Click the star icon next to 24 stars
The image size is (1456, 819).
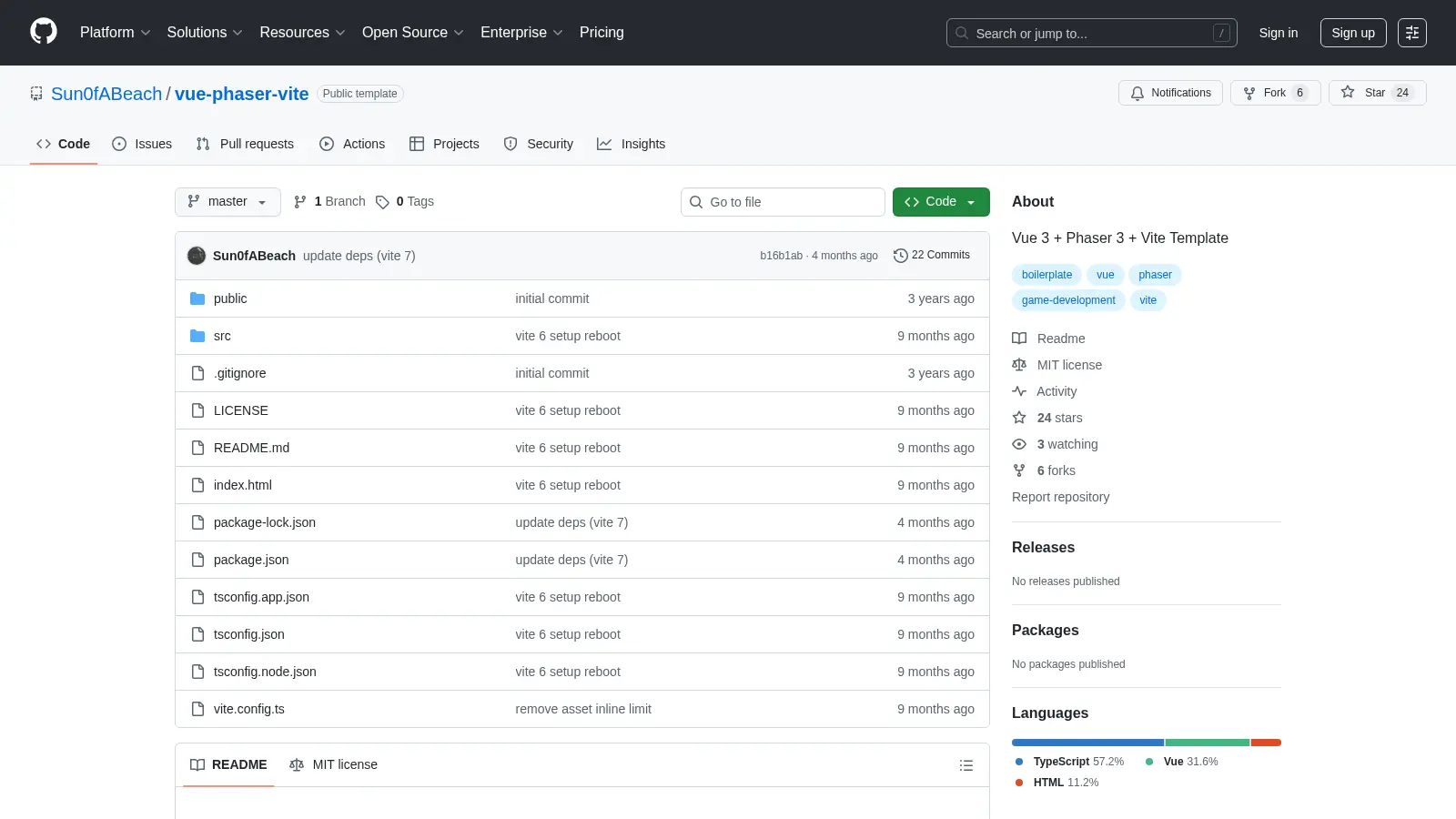(x=1019, y=418)
